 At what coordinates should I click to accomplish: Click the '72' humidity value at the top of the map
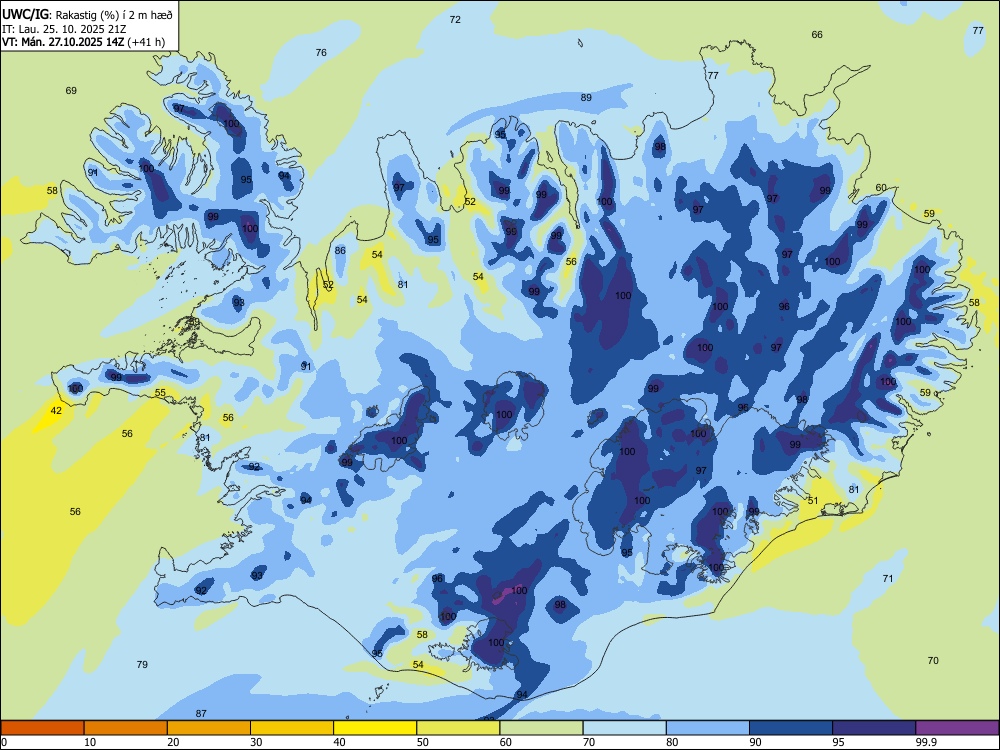[455, 20]
